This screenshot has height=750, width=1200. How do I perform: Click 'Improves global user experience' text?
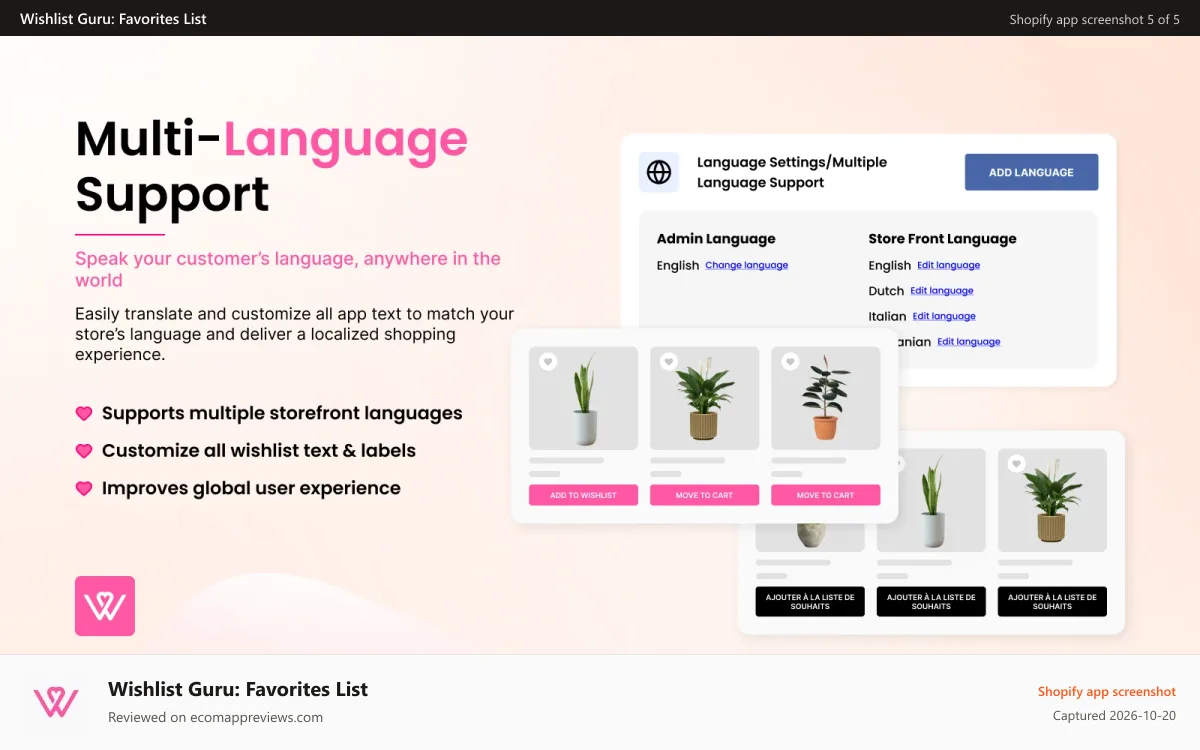(251, 488)
